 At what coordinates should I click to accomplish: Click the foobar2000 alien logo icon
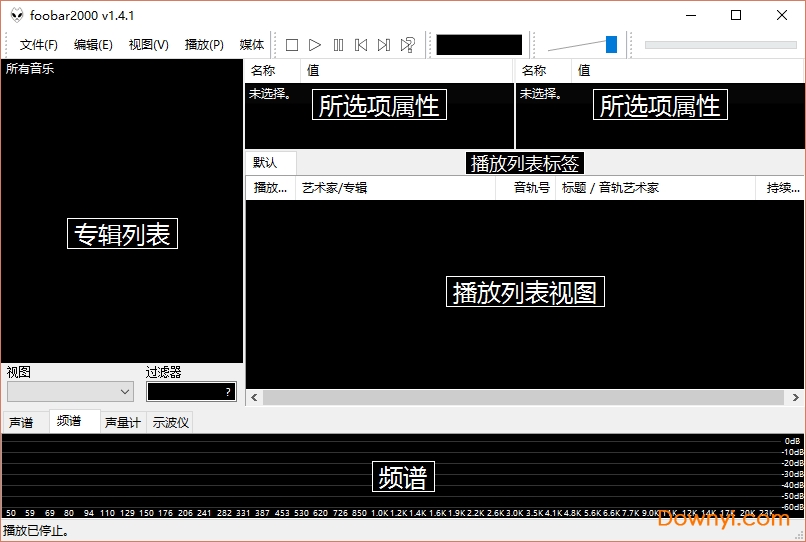pyautogui.click(x=17, y=15)
